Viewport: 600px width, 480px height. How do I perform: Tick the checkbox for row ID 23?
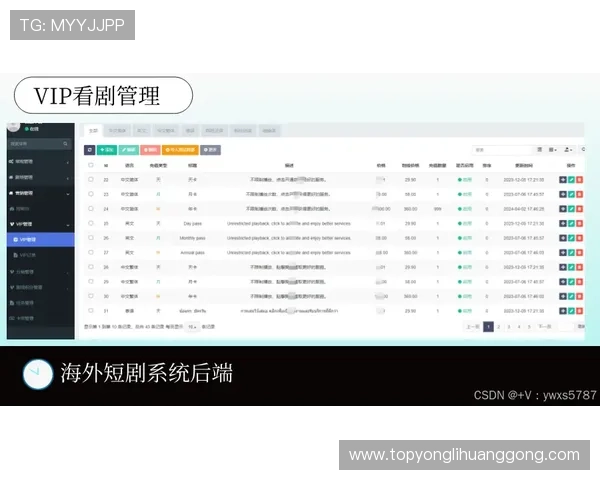click(91, 194)
